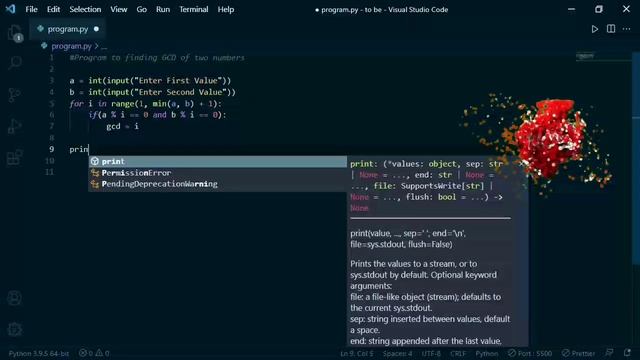Viewport: 640px width, 360px height.
Task: Choose the PendingDeprecationWarning suggestion
Action: (x=218, y=184)
